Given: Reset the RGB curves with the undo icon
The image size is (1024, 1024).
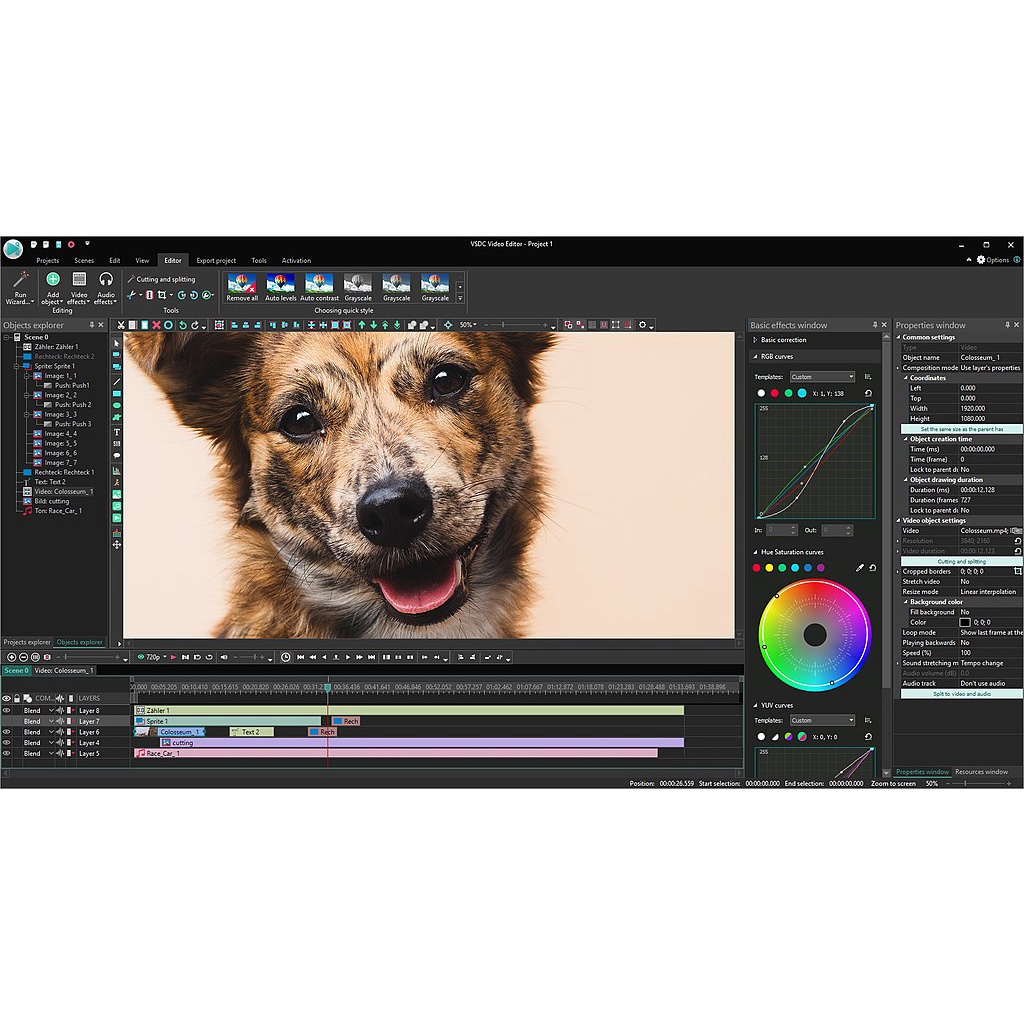Looking at the screenshot, I should click(869, 393).
